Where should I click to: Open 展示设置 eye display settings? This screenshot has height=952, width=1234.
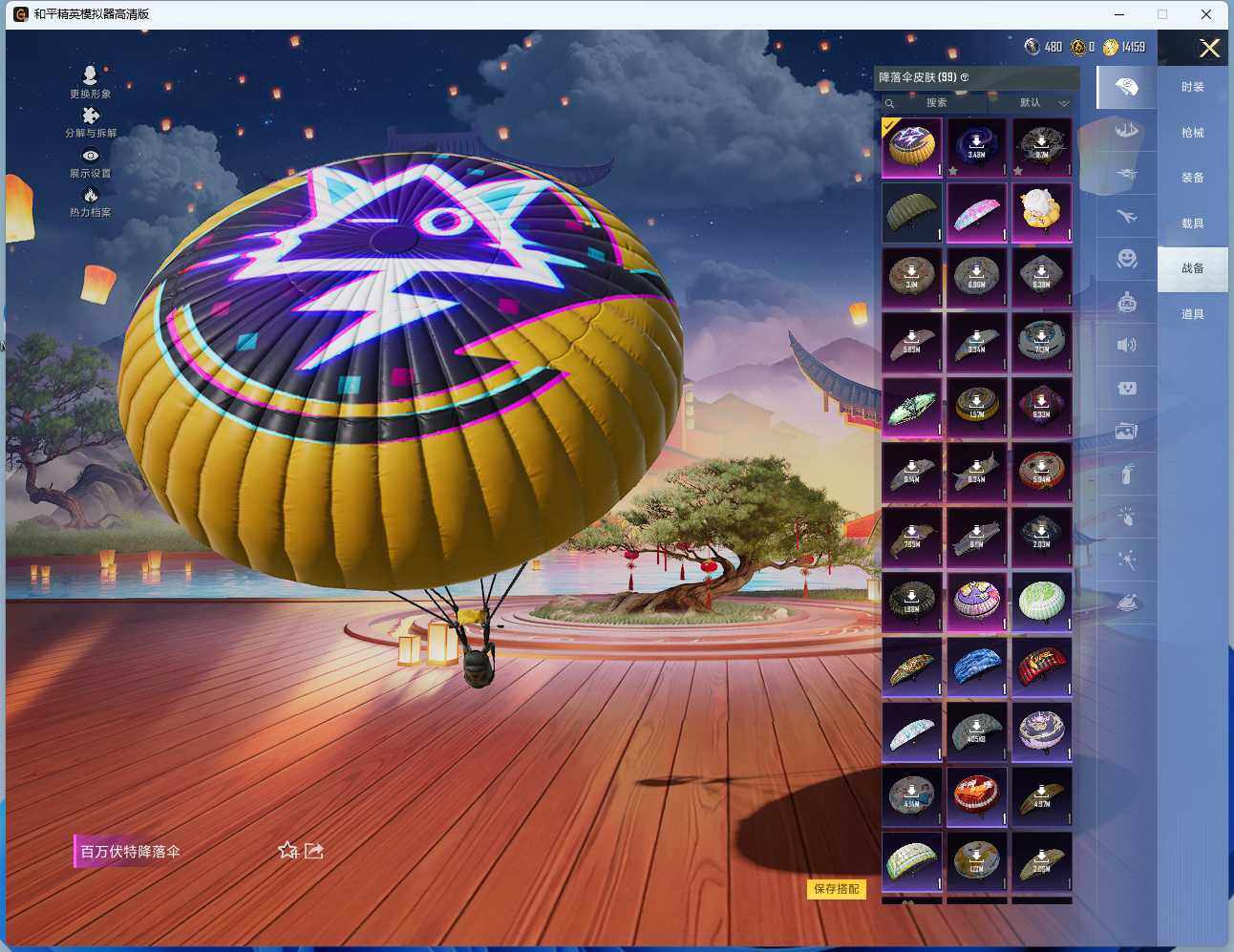point(91,156)
